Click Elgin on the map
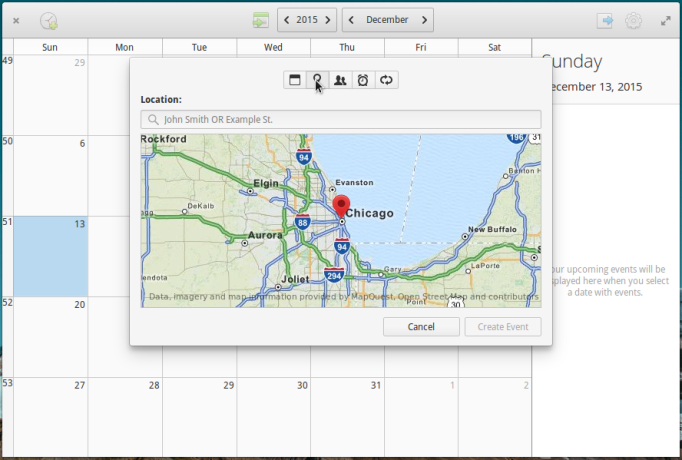This screenshot has width=682, height=460. (x=266, y=183)
